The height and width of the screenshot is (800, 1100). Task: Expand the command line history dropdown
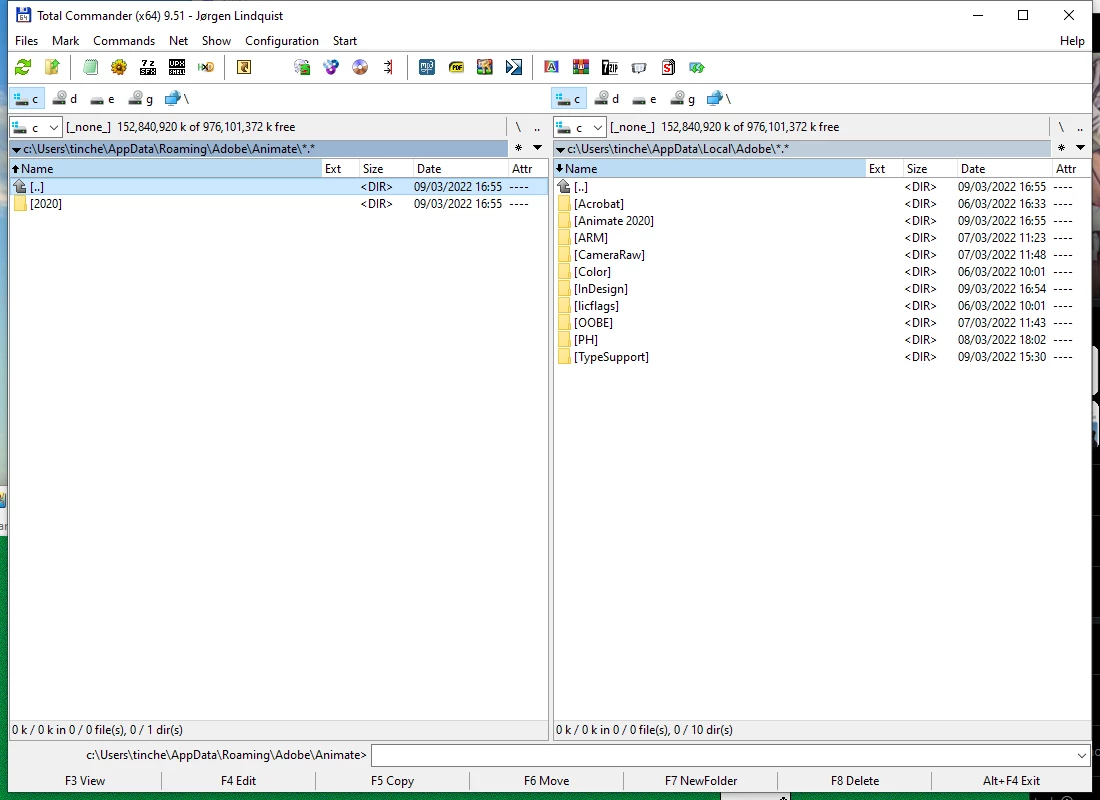tap(1081, 755)
